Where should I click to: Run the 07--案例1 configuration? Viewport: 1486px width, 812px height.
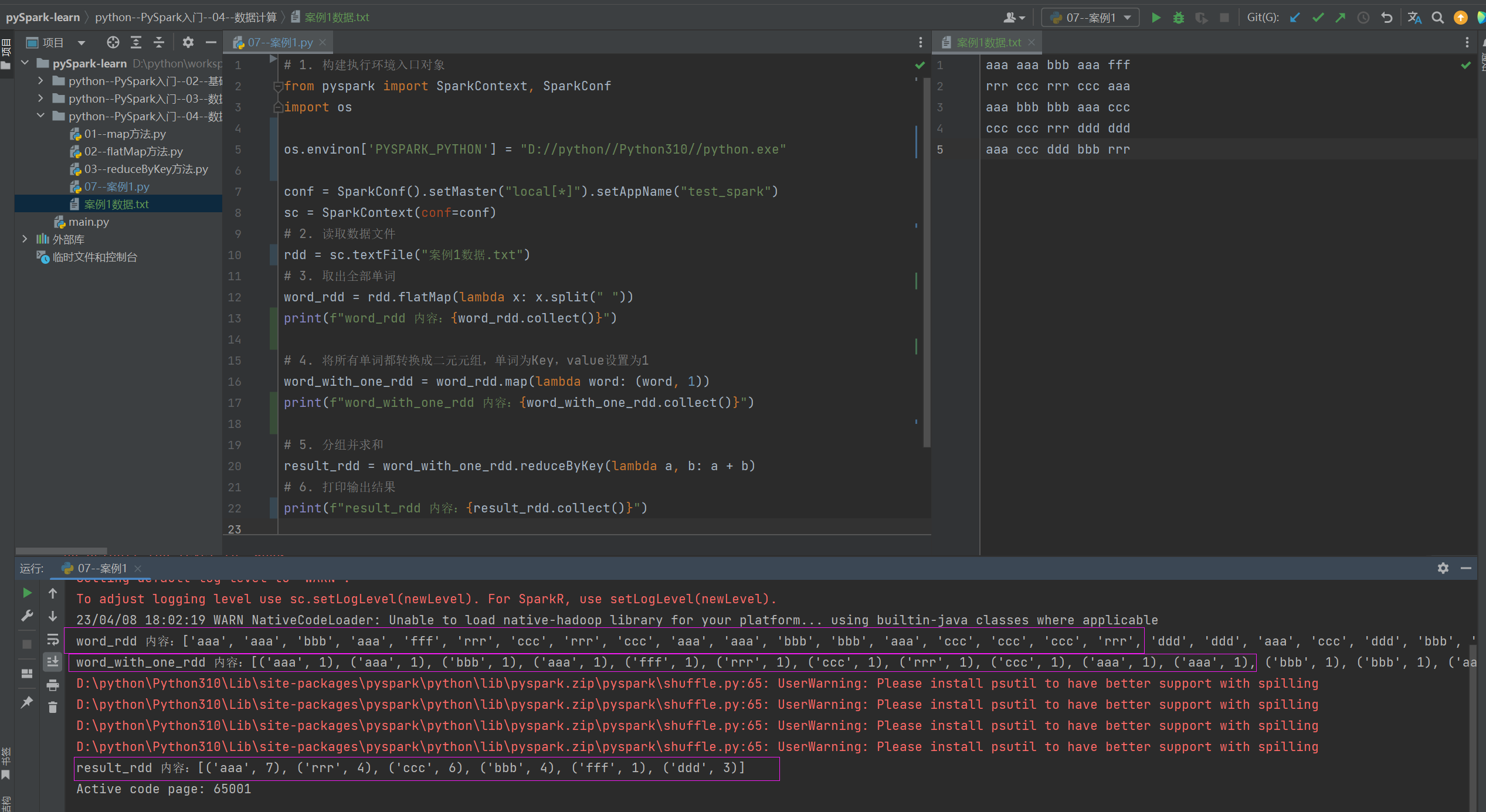coord(1156,18)
